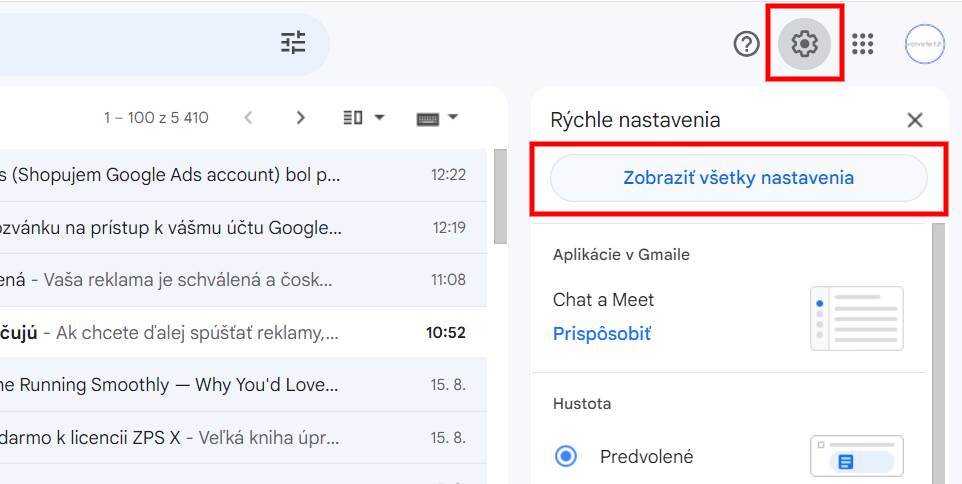
Task: Click the '1 – 100 z 5 410' counter
Action: [x=156, y=117]
